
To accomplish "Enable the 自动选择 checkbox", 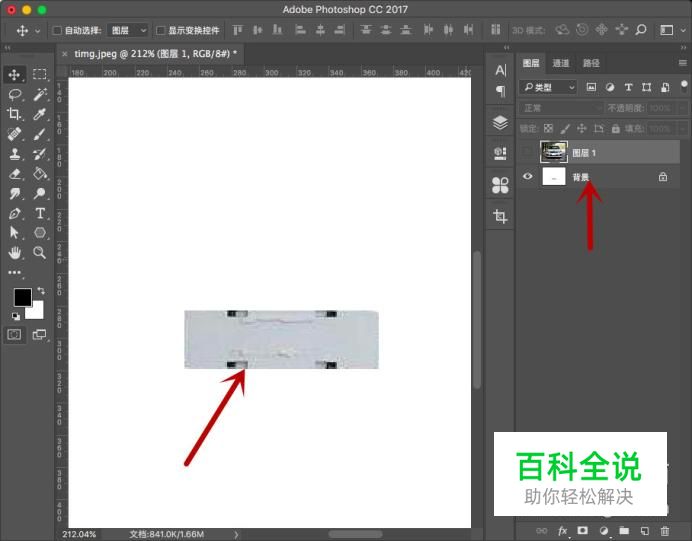I will [57, 30].
